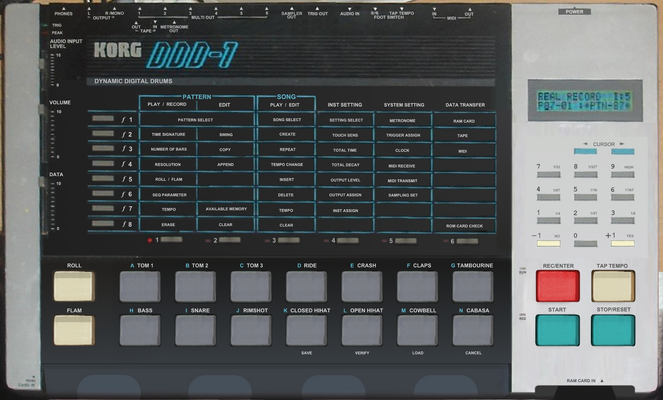Tap the J Rimshot pad
Screen dimensions: 663x400
point(251,331)
